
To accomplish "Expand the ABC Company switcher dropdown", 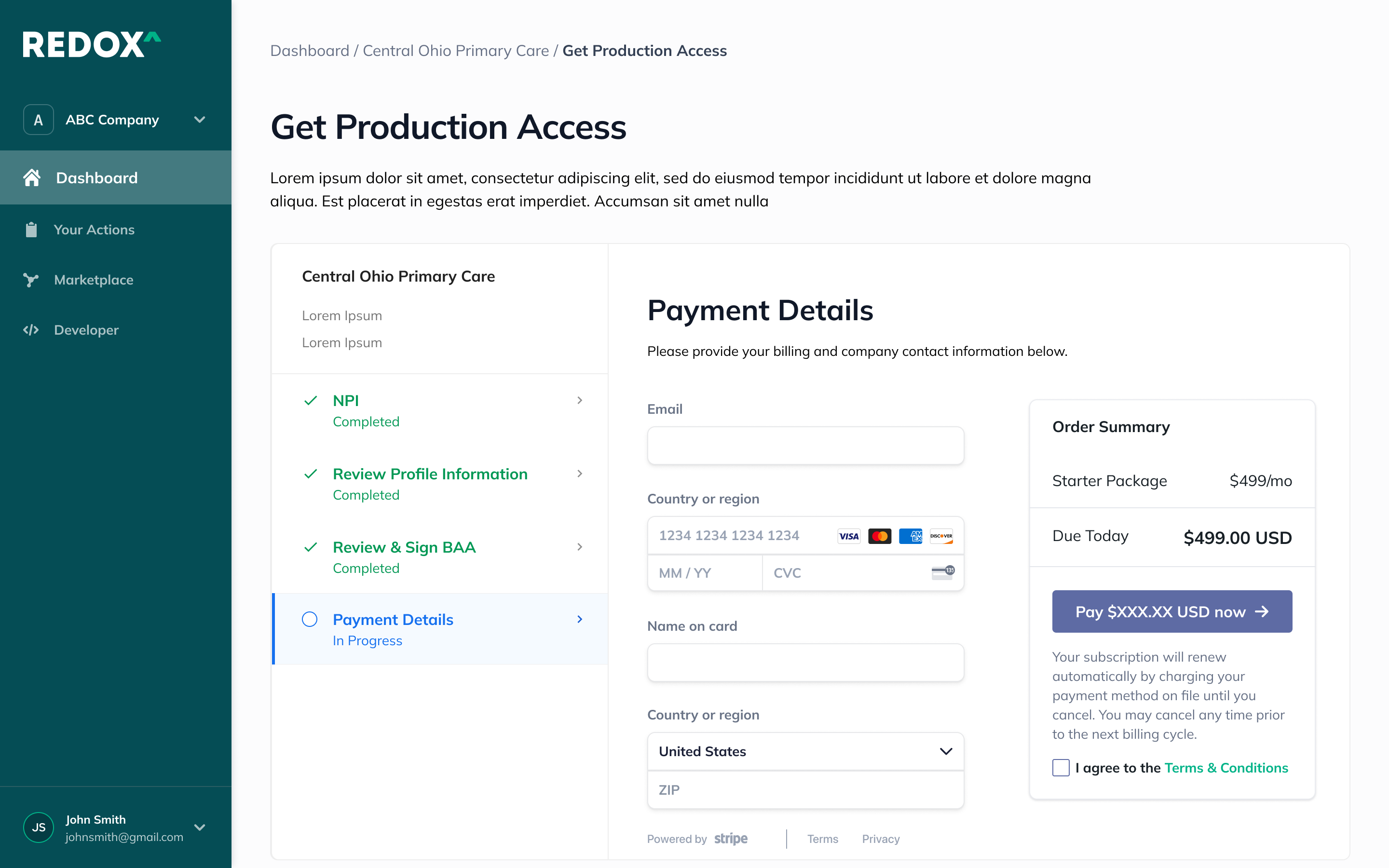I will click(x=200, y=120).
